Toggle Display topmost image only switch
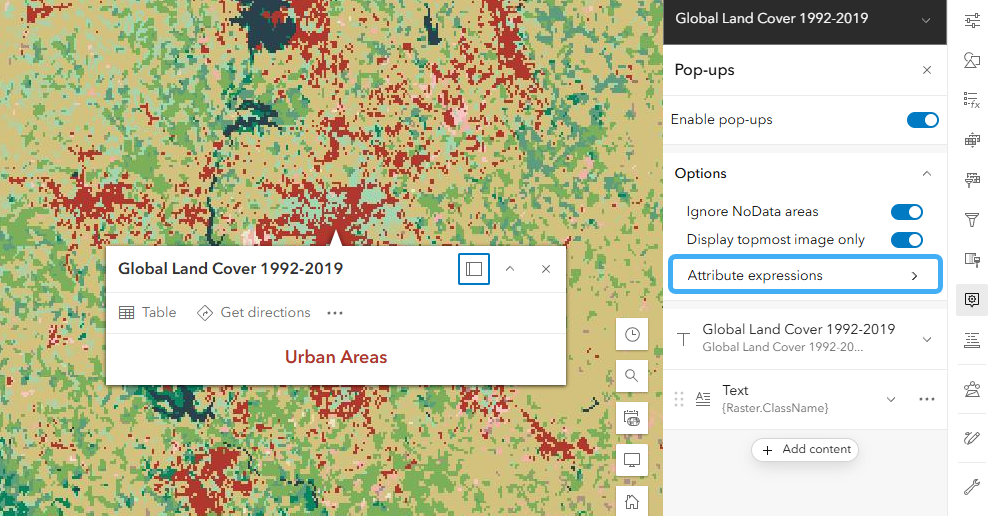This screenshot has height=516, width=993. point(907,240)
